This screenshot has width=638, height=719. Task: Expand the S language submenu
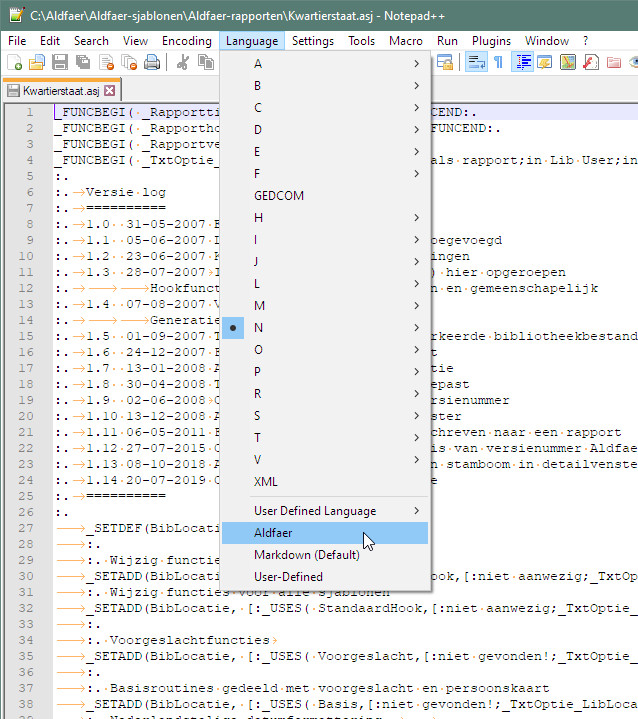[x=325, y=416]
